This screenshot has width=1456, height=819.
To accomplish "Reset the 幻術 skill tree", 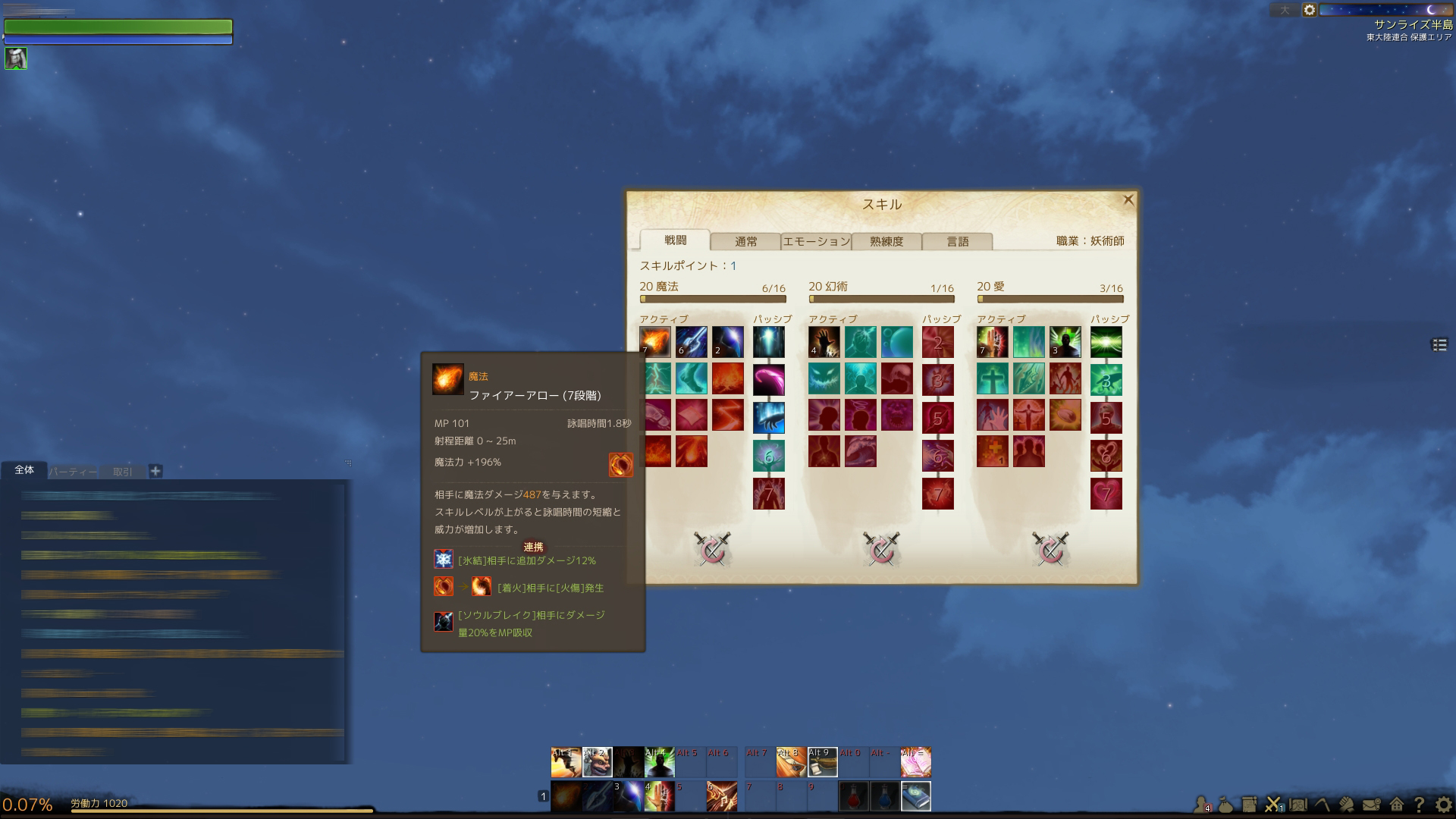I will (x=881, y=549).
